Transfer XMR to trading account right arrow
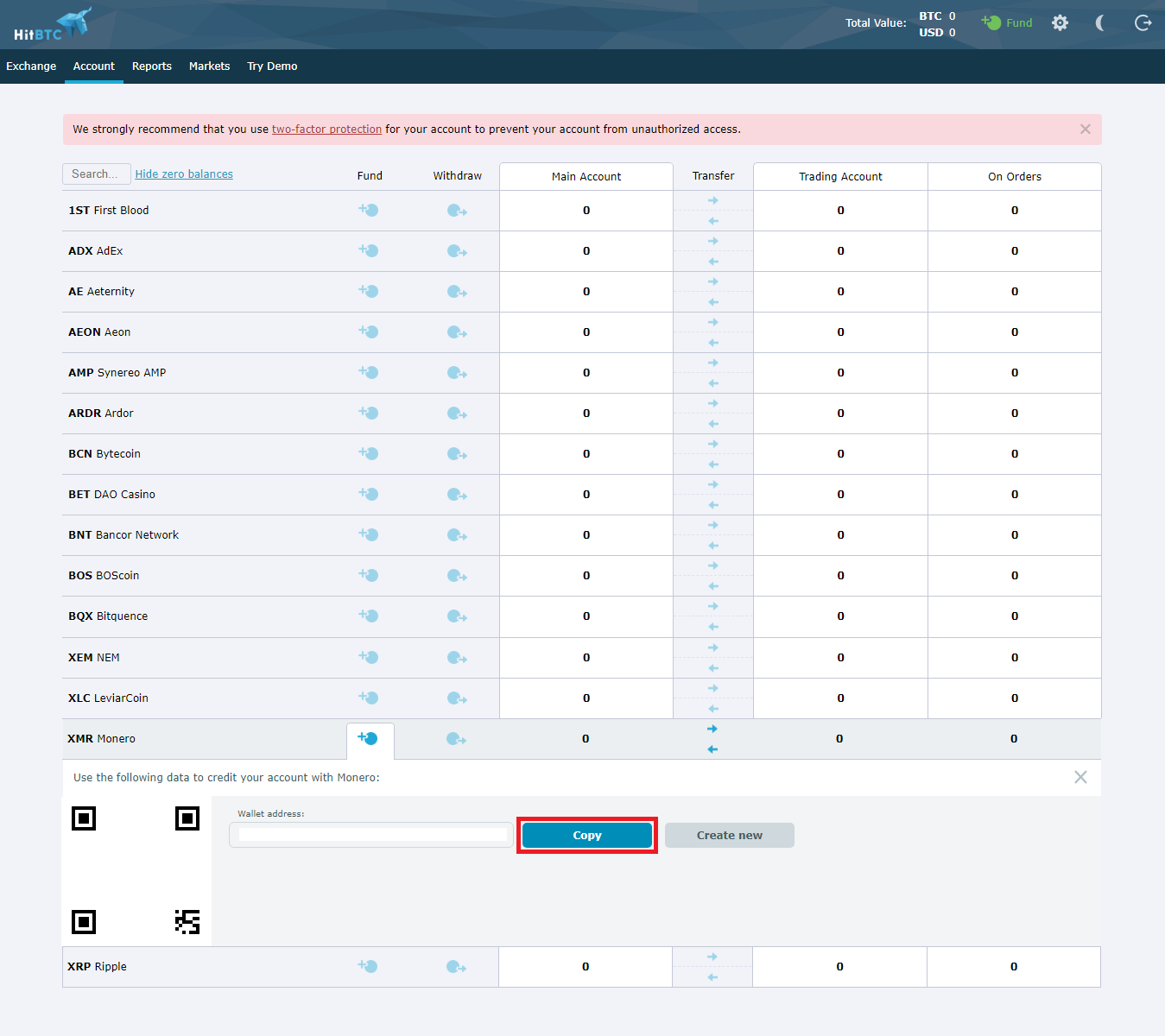The image size is (1165, 1036). coord(712,729)
